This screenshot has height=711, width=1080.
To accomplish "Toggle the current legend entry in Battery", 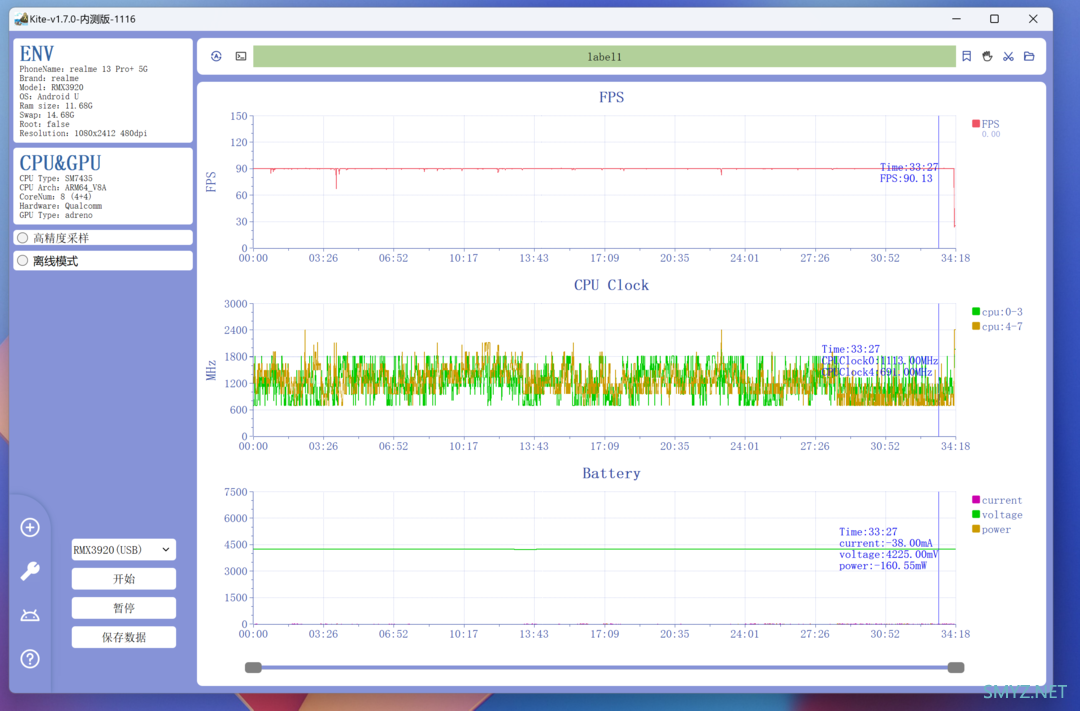I will coord(997,500).
